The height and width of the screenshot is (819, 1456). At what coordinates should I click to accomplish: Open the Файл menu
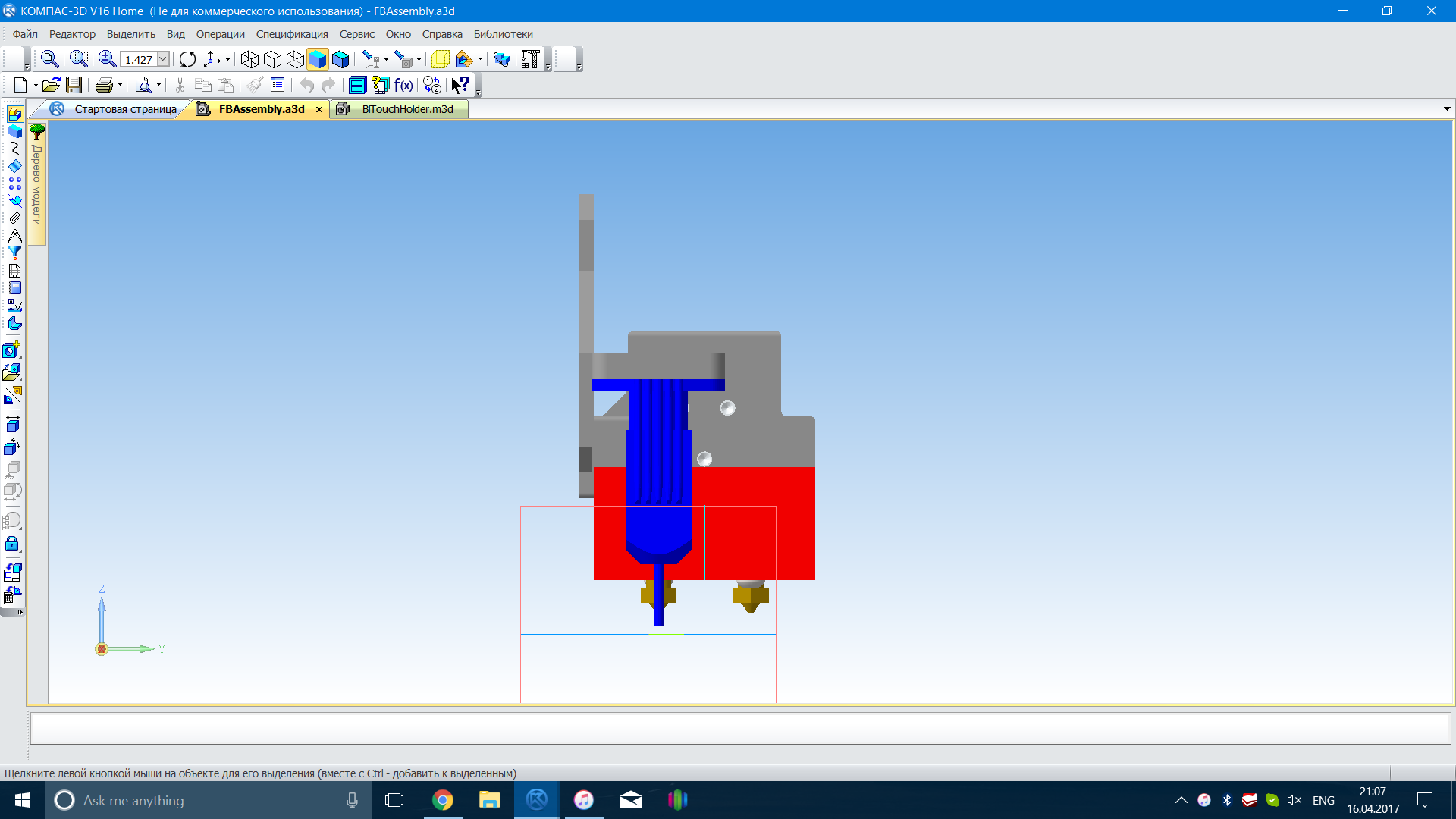click(25, 34)
